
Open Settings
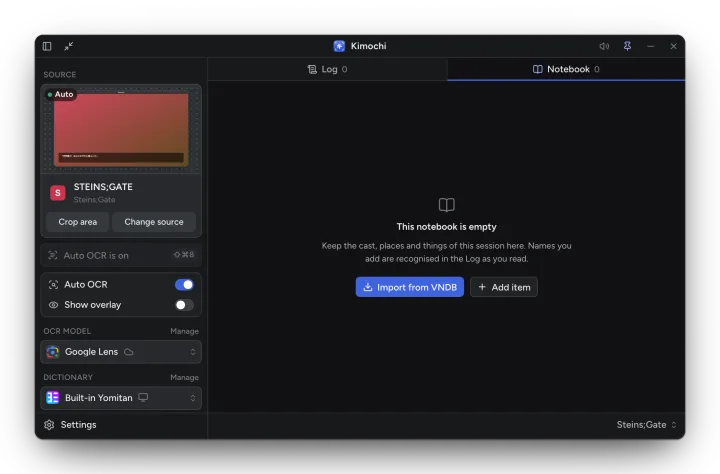tap(70, 425)
